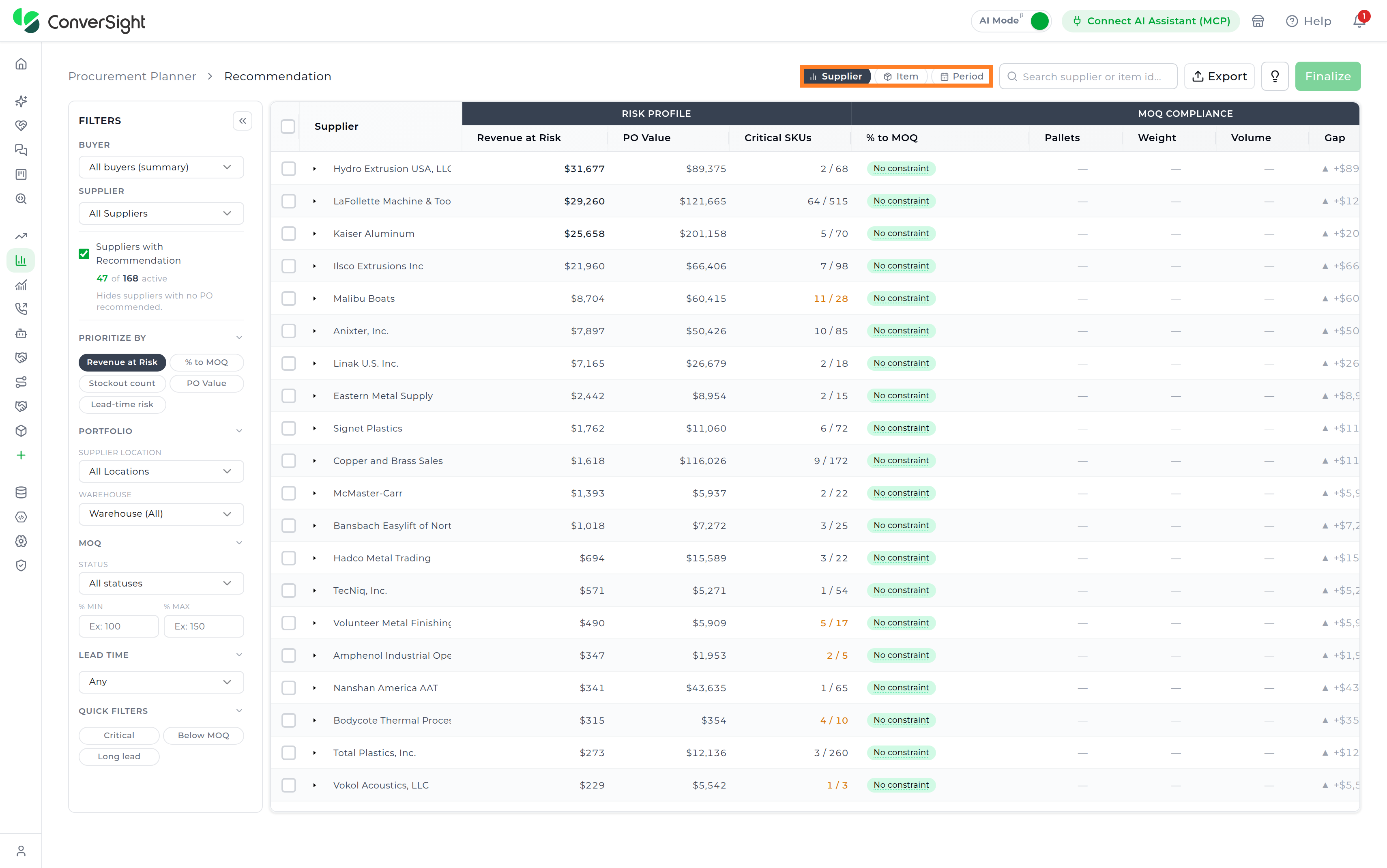Screen dimensions: 1387x868
Task: Open the chat bubbles sidebar icon
Action: click(21, 150)
